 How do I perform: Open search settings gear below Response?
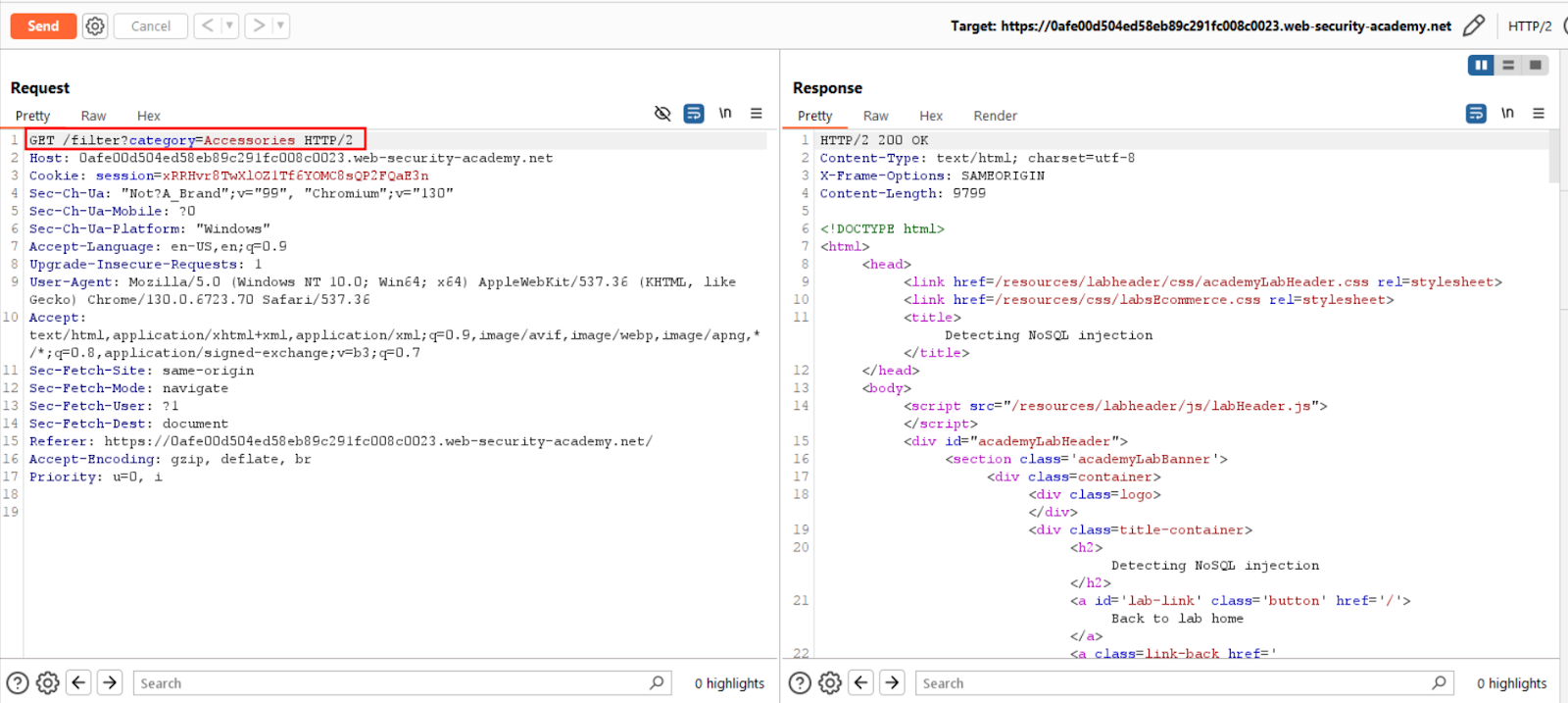[830, 682]
